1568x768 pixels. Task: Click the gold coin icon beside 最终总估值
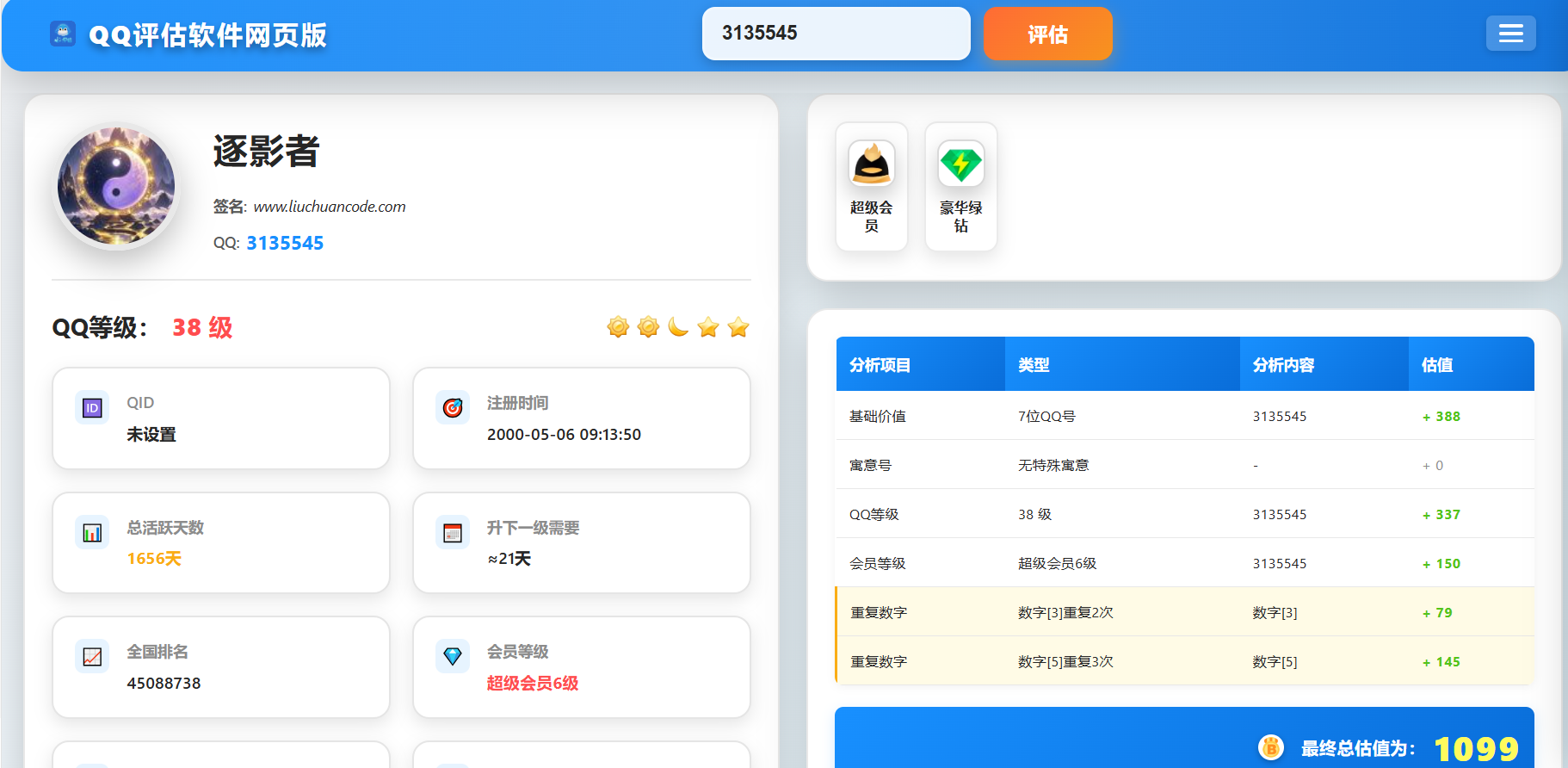(x=1271, y=748)
